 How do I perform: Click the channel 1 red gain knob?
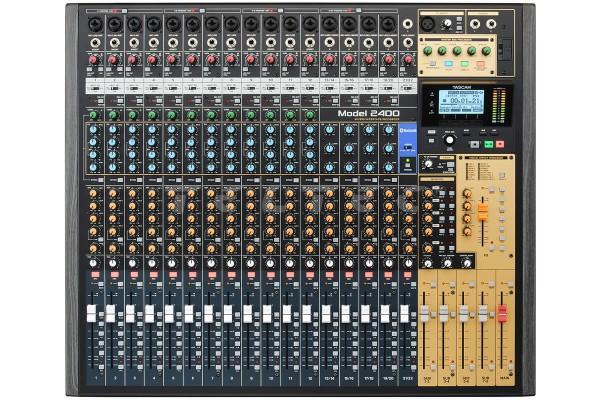[x=92, y=59]
